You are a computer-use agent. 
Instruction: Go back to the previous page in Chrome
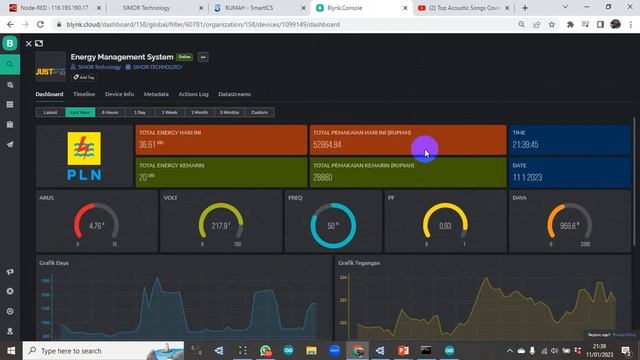(10, 24)
